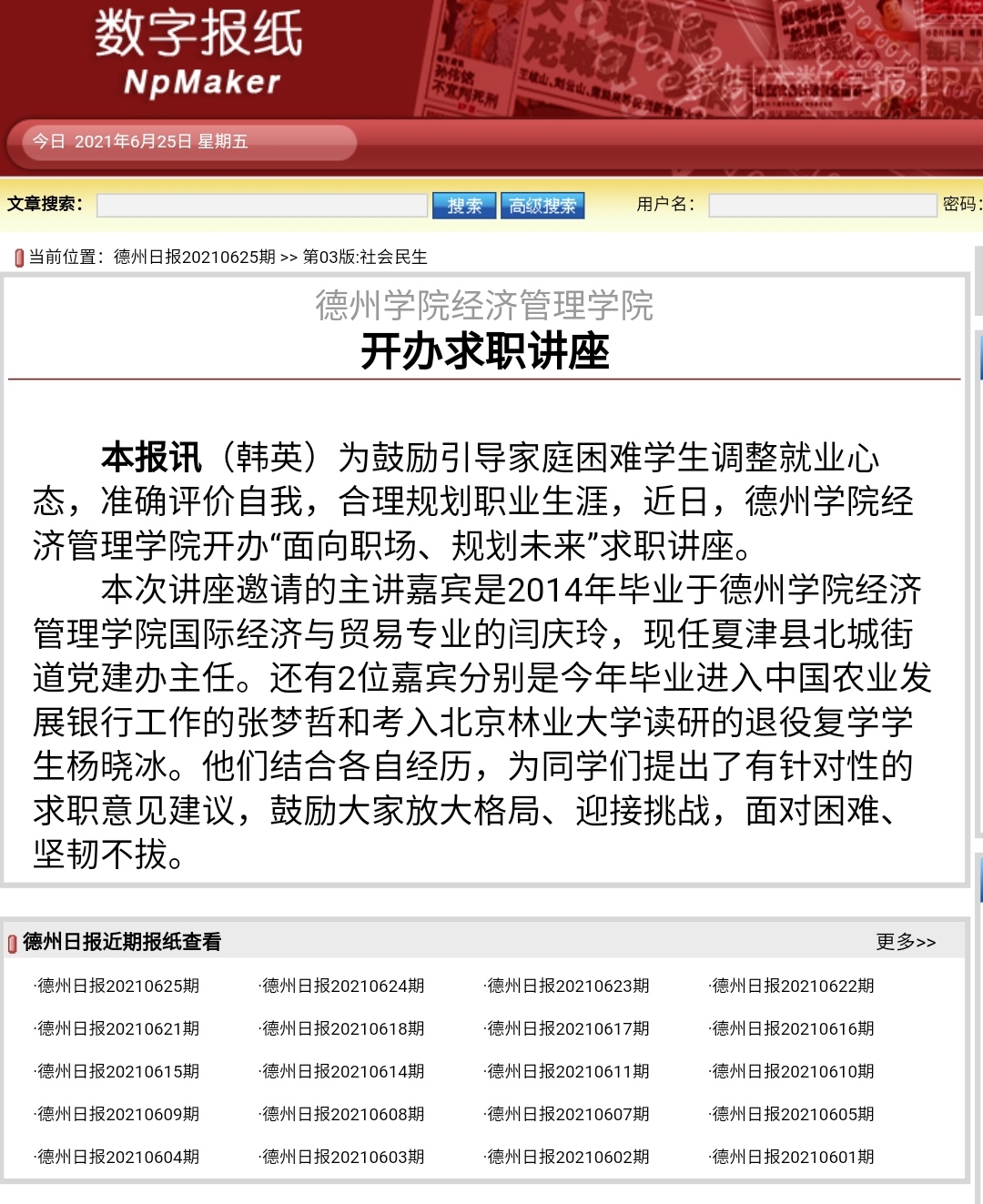Open the 德州日报20210625期 breadcrumb link
Image resolution: width=983 pixels, height=1204 pixels.
(194, 257)
